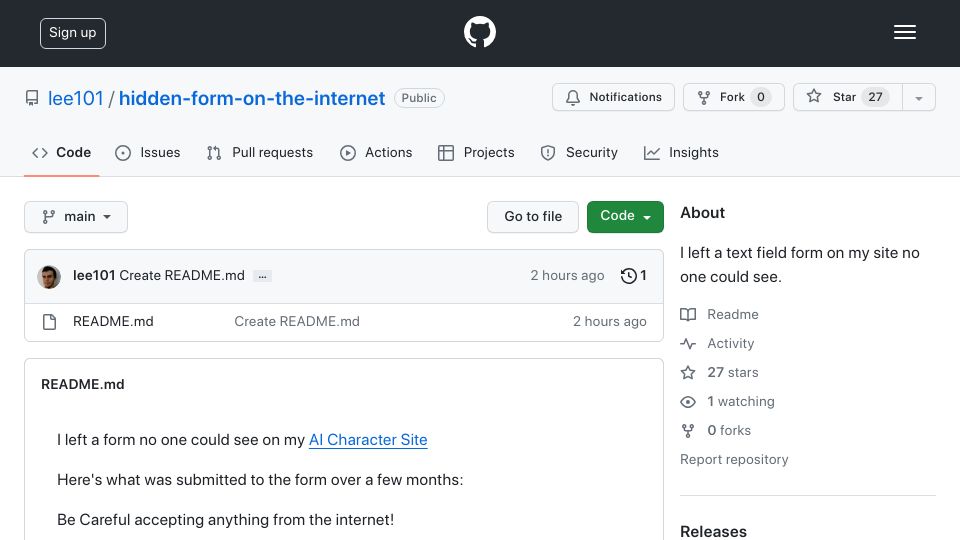Viewport: 960px width, 540px height.
Task: Click the Fork count badge showing 0
Action: pos(760,97)
